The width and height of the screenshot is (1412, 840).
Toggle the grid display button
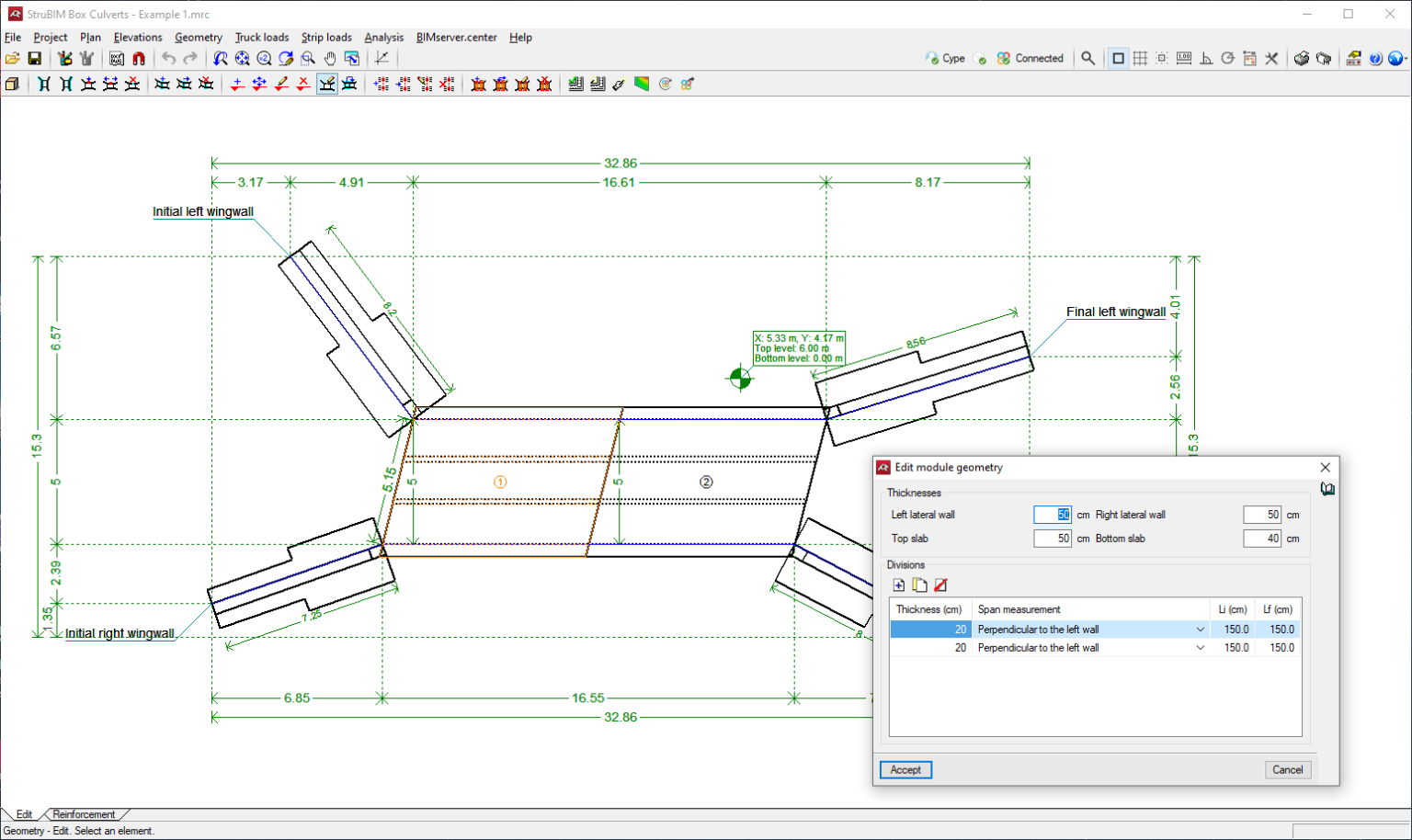pos(1140,58)
